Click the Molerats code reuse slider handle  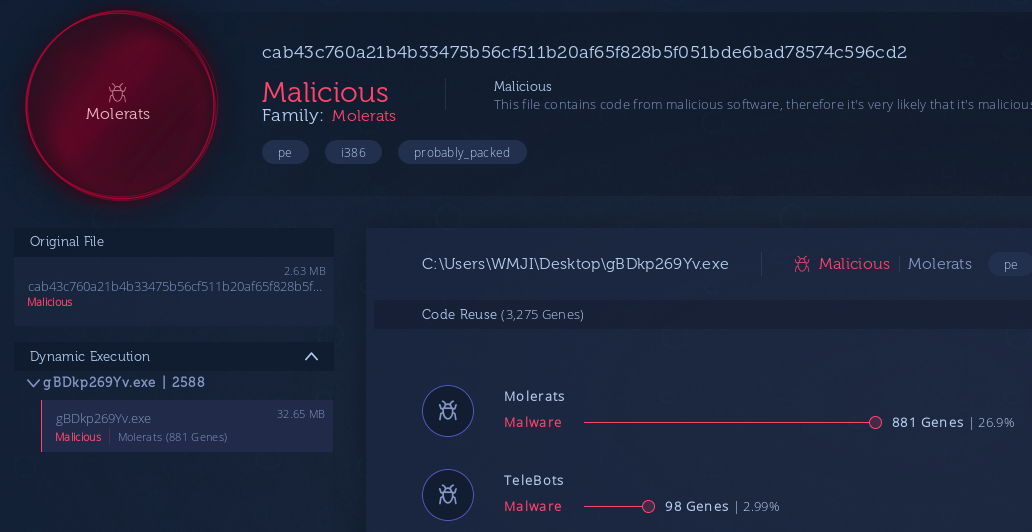[875, 423]
